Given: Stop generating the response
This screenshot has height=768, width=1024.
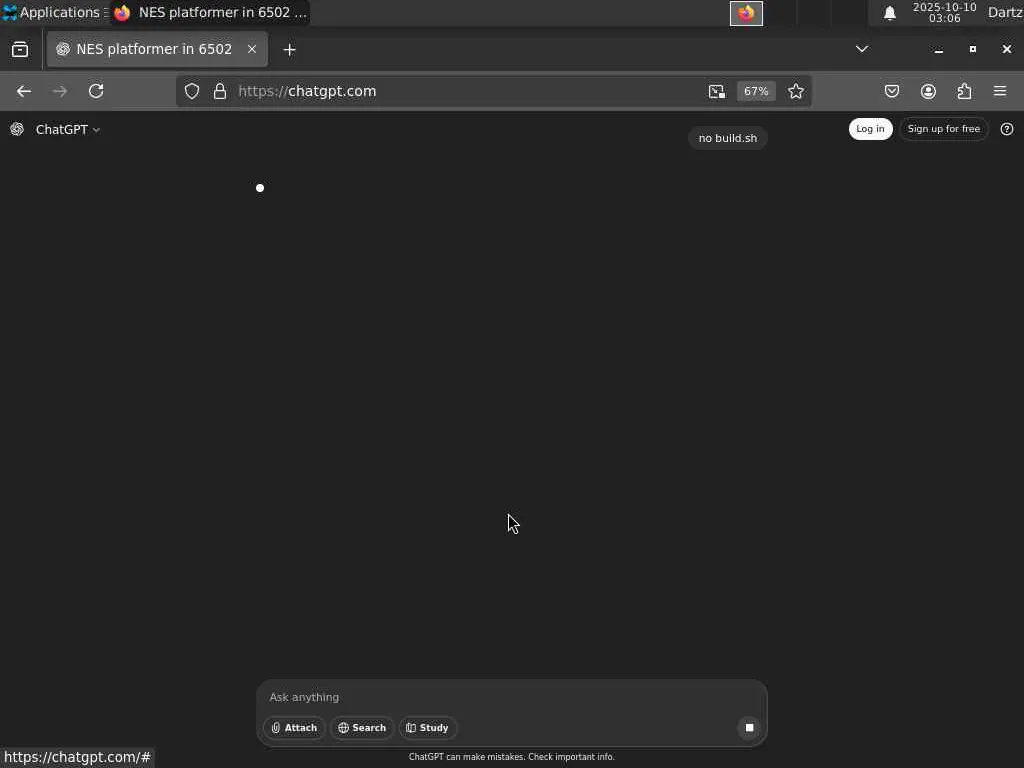Looking at the screenshot, I should [749, 728].
